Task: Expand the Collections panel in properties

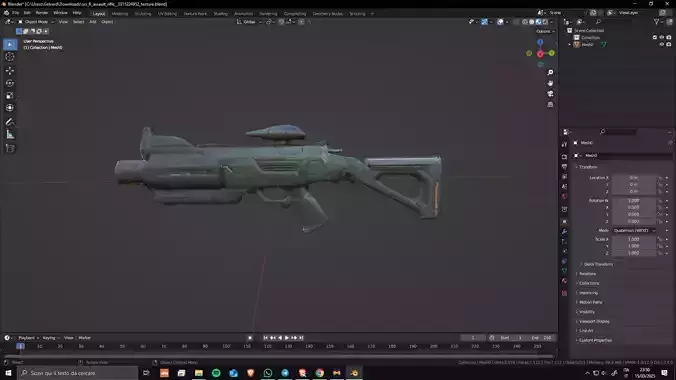Action: [589, 283]
